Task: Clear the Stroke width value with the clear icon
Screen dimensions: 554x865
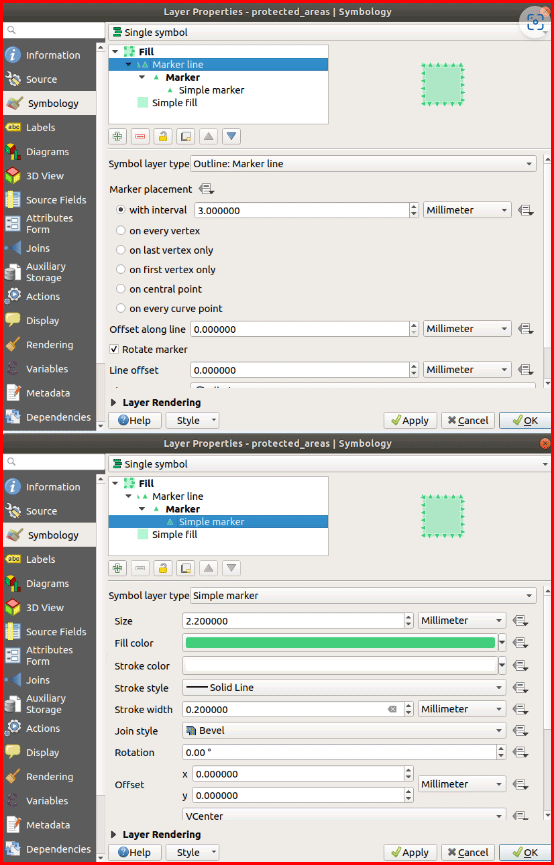Action: click(392, 709)
